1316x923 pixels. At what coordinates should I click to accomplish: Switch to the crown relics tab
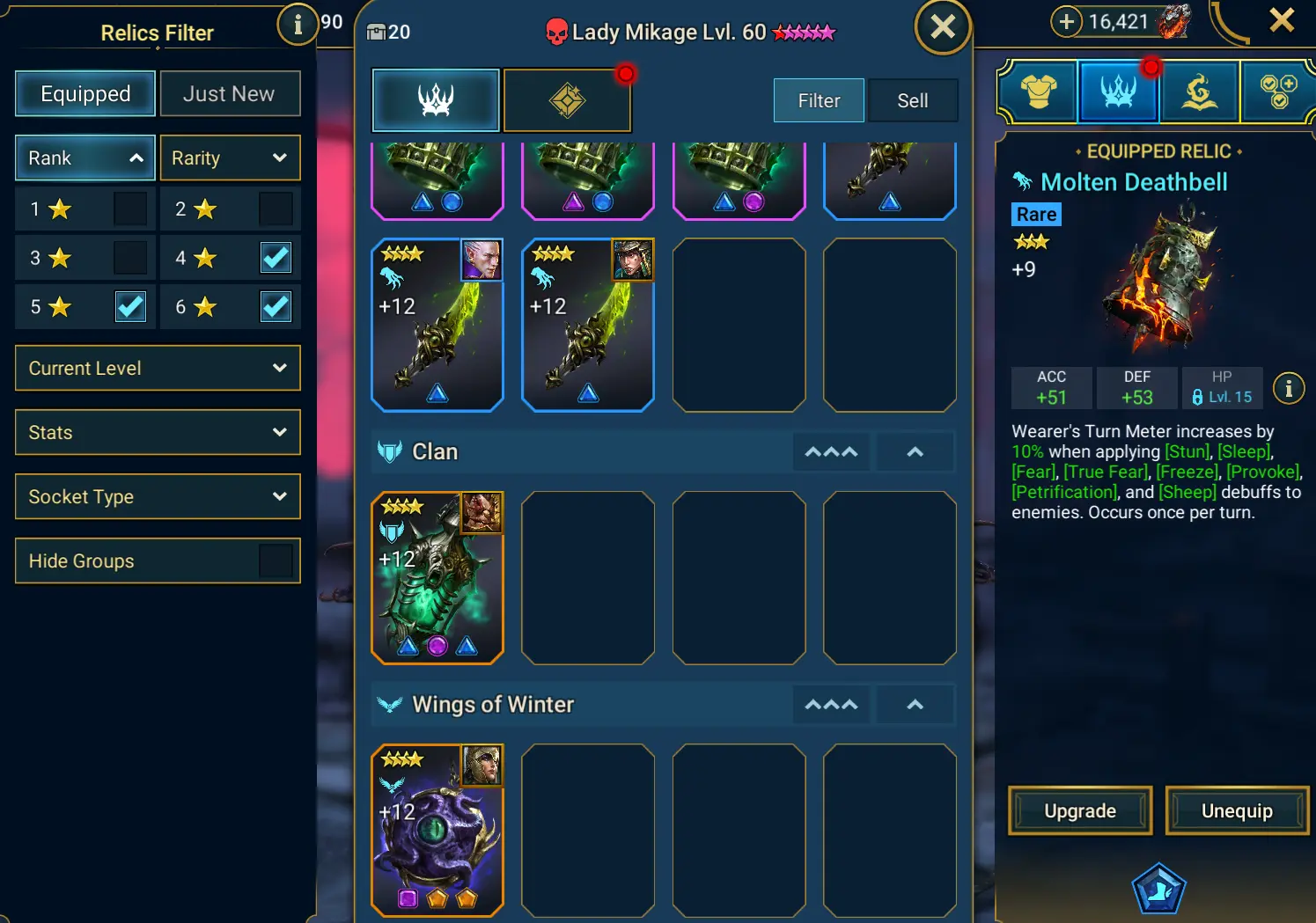(436, 100)
